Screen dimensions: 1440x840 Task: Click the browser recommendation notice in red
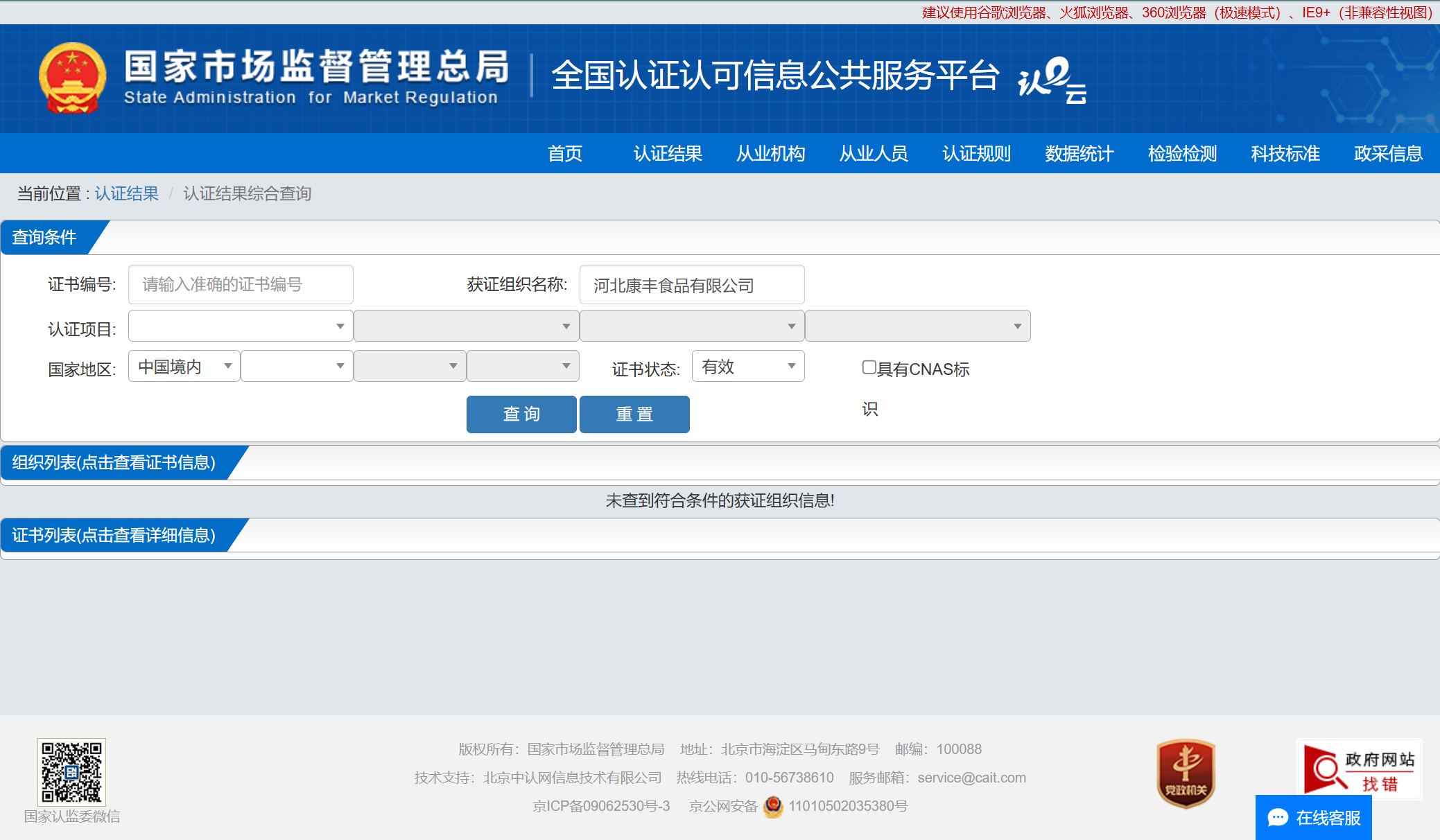[x=1177, y=12]
